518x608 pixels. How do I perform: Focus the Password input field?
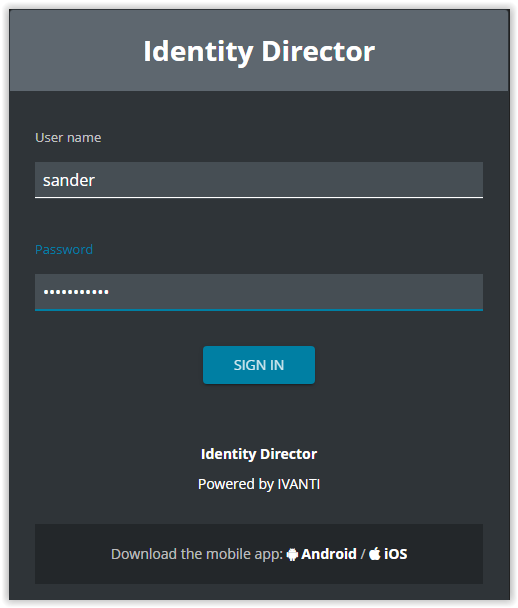pyautogui.click(x=259, y=292)
